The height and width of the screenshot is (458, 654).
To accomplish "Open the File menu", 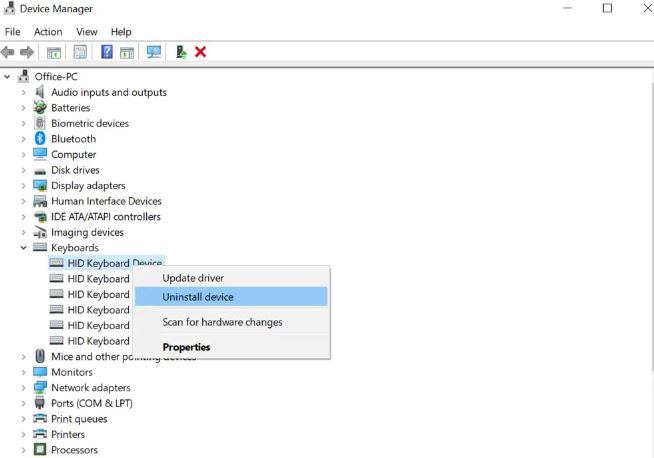I will pyautogui.click(x=13, y=32).
